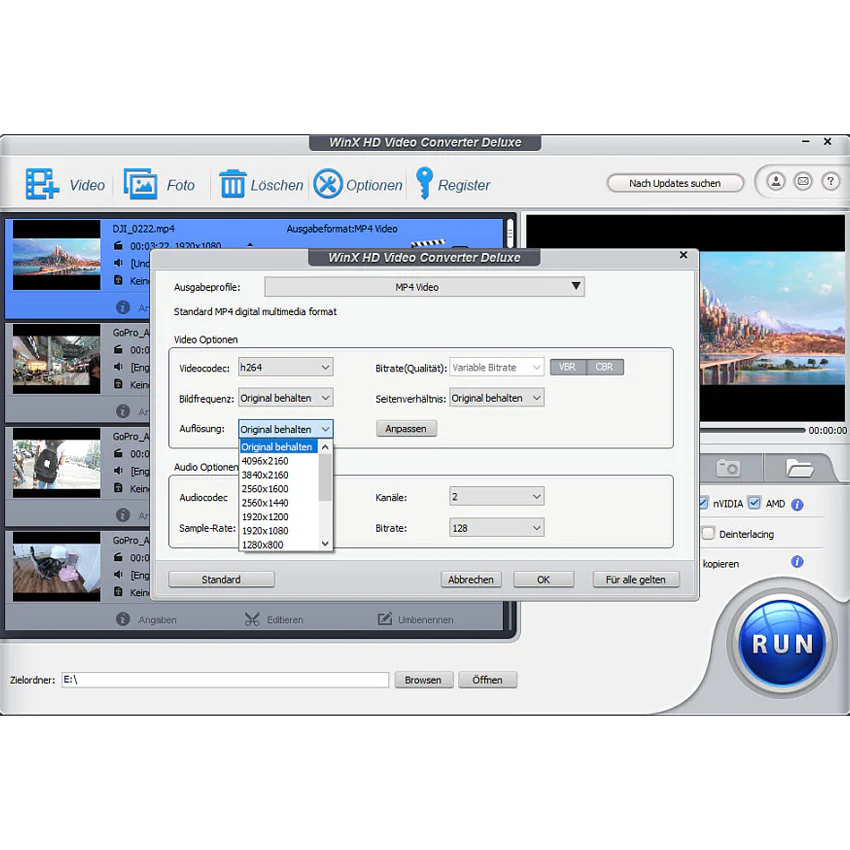Screen dimensions: 850x850
Task: Choose 2560x1600 resolution
Action: tap(279, 489)
